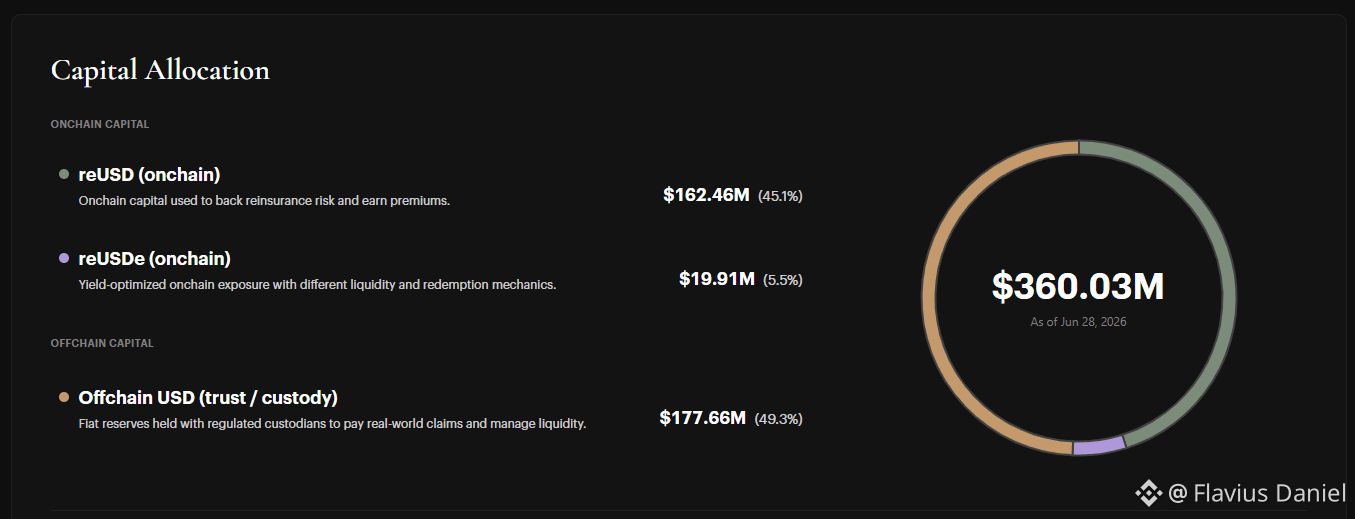Screen dimensions: 1355x519
Task: Select the reUSDe (onchain) title
Action: pos(154,259)
